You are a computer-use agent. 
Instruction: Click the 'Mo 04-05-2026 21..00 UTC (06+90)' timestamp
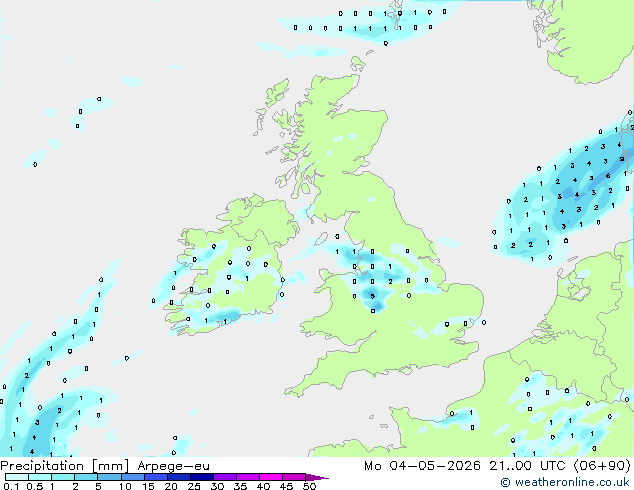tap(497, 466)
